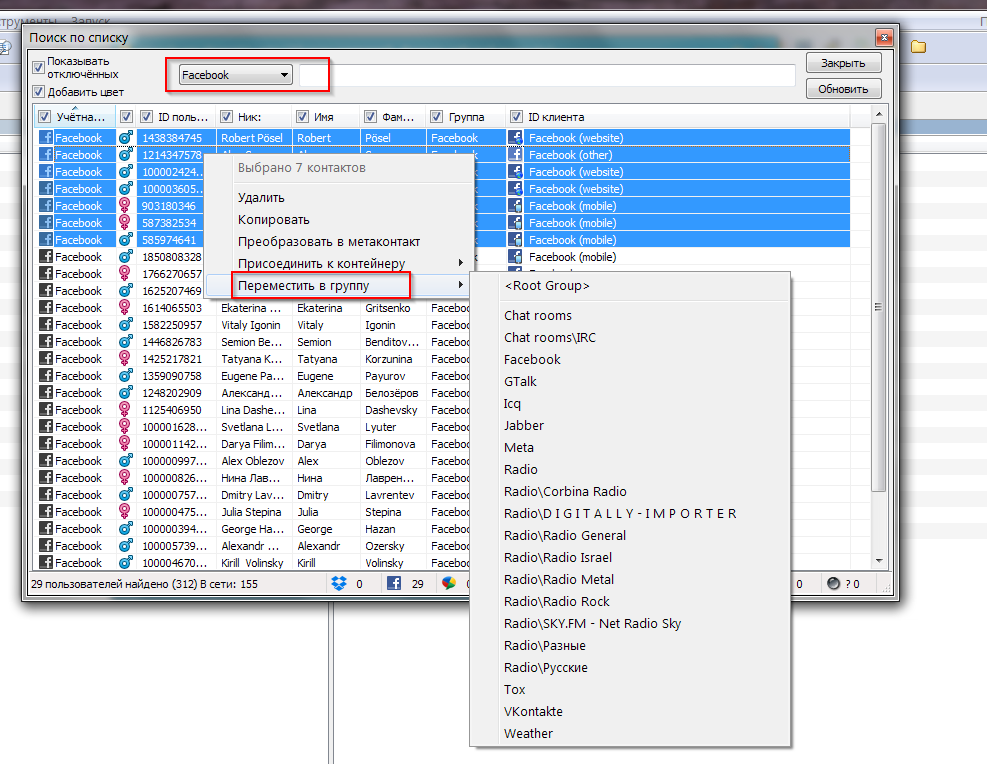Move contacts to the 'Radio\Radio Metal' group

[x=559, y=579]
